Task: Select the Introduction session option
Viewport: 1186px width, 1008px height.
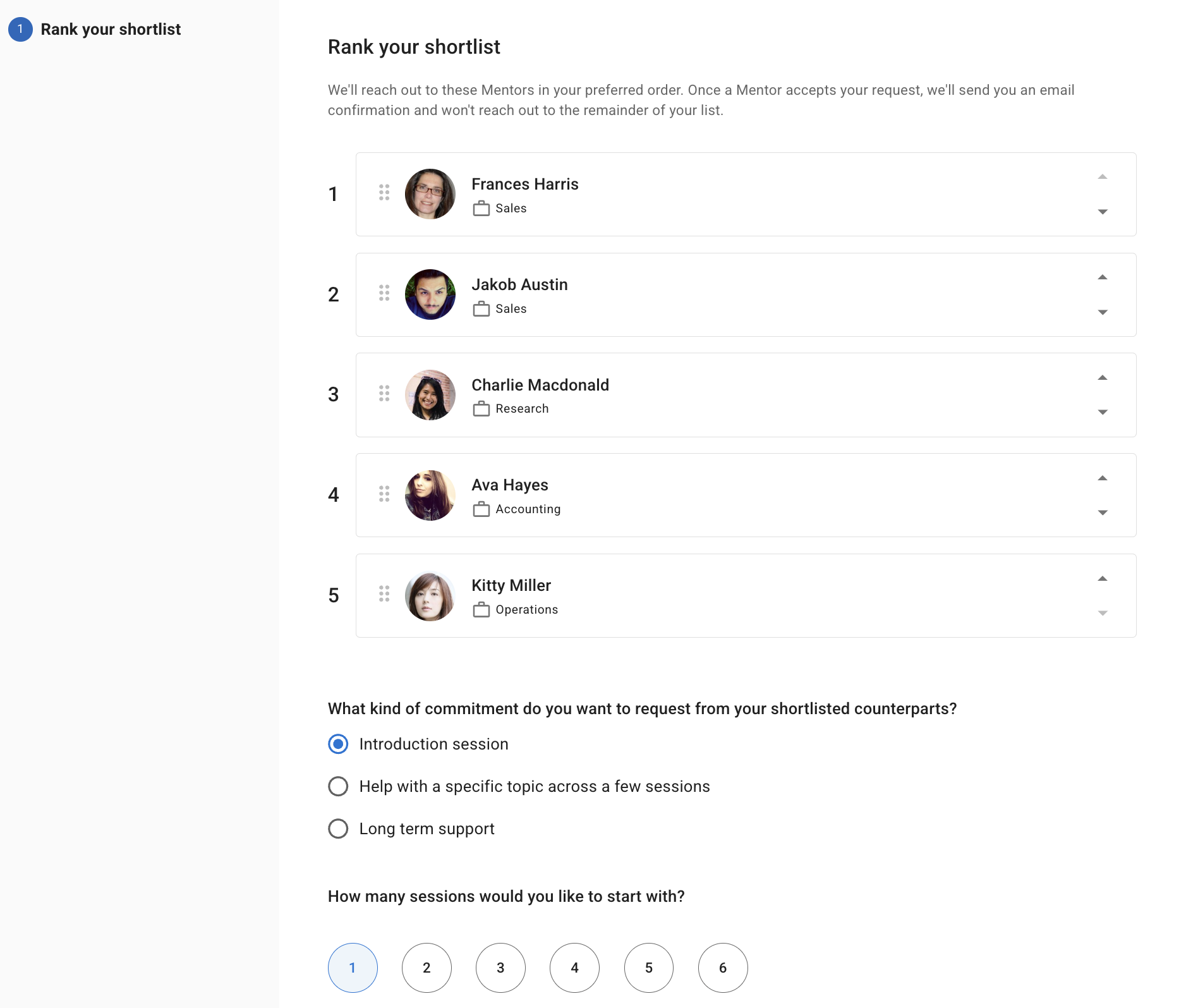Action: pos(339,744)
